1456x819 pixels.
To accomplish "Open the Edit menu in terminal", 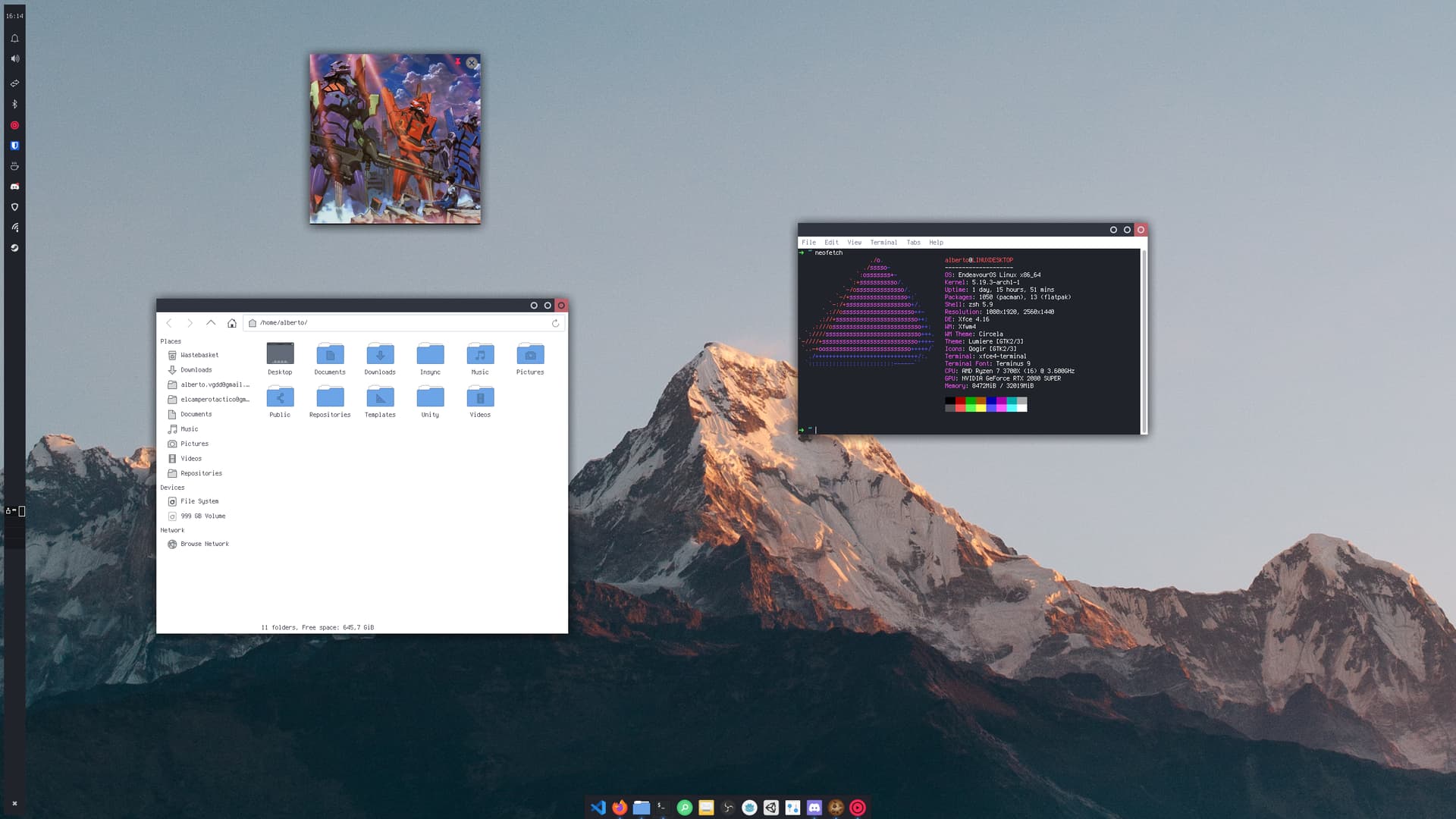I will click(x=832, y=243).
